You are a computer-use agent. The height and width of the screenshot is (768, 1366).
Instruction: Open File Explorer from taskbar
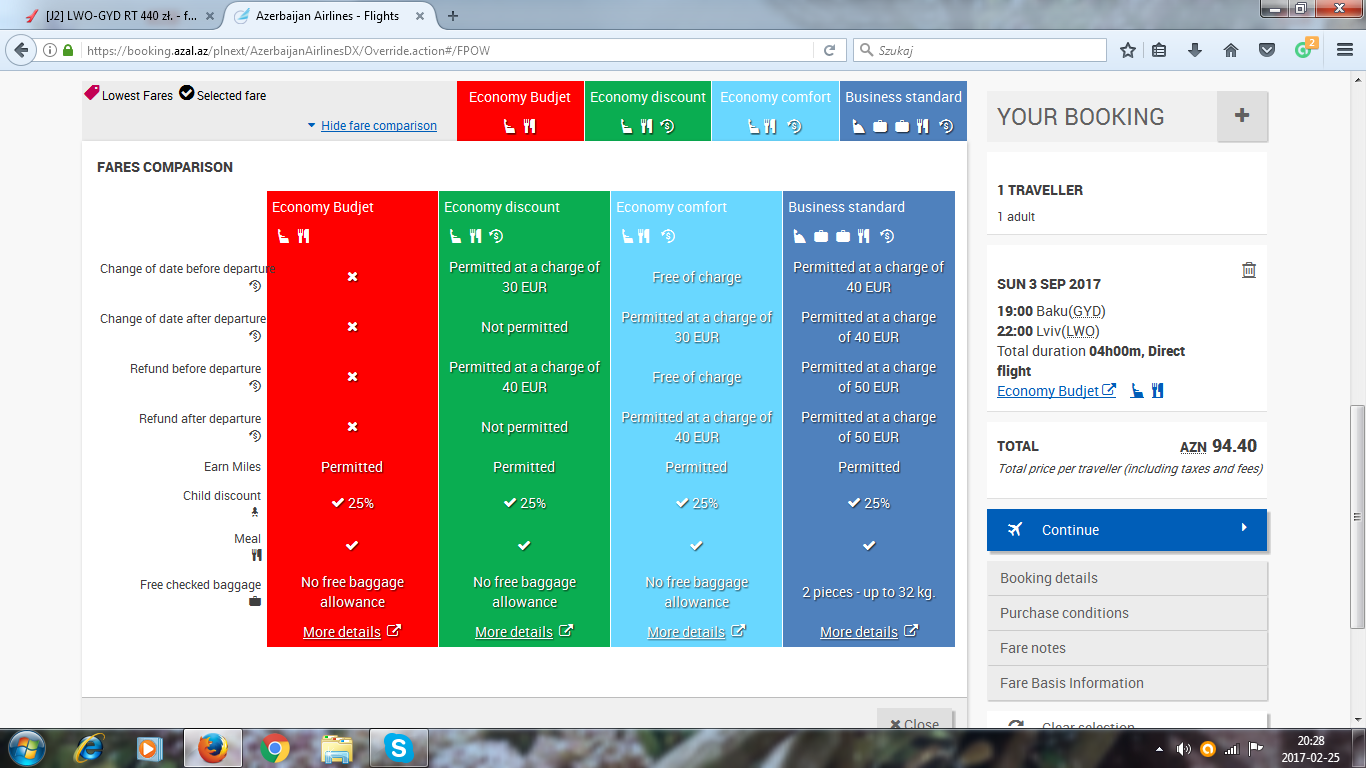tap(337, 748)
